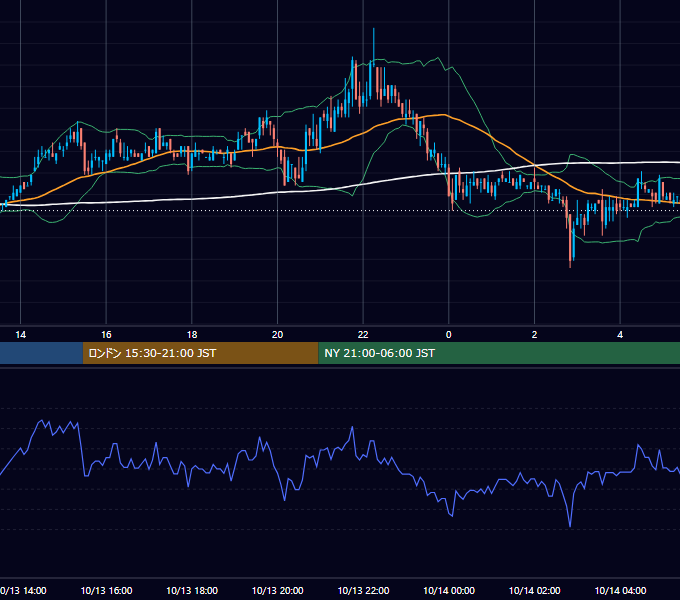Click the 22 hour label on price chart axis
This screenshot has height=600, width=680.
pyautogui.click(x=363, y=335)
